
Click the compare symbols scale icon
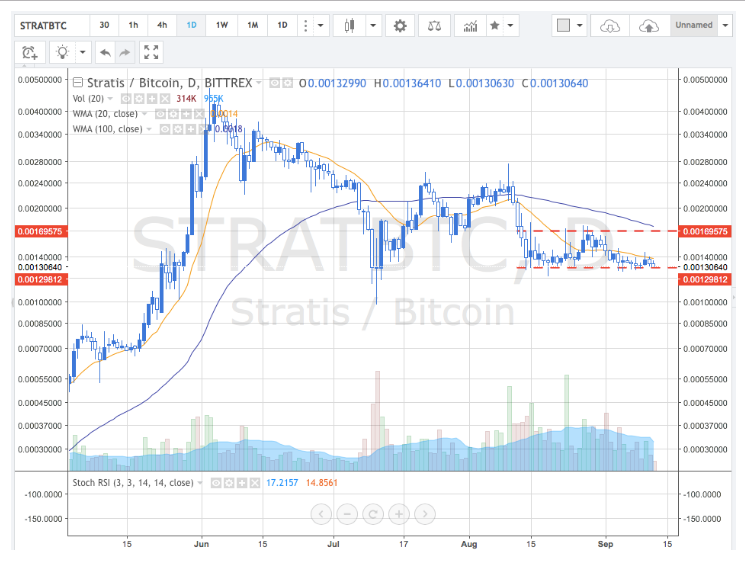click(432, 25)
